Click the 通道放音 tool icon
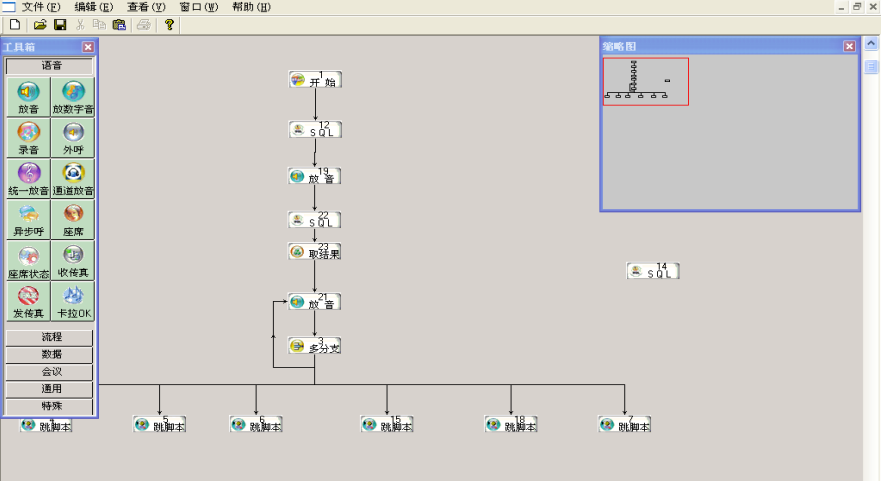Viewport: 881px width, 481px height. (73, 179)
